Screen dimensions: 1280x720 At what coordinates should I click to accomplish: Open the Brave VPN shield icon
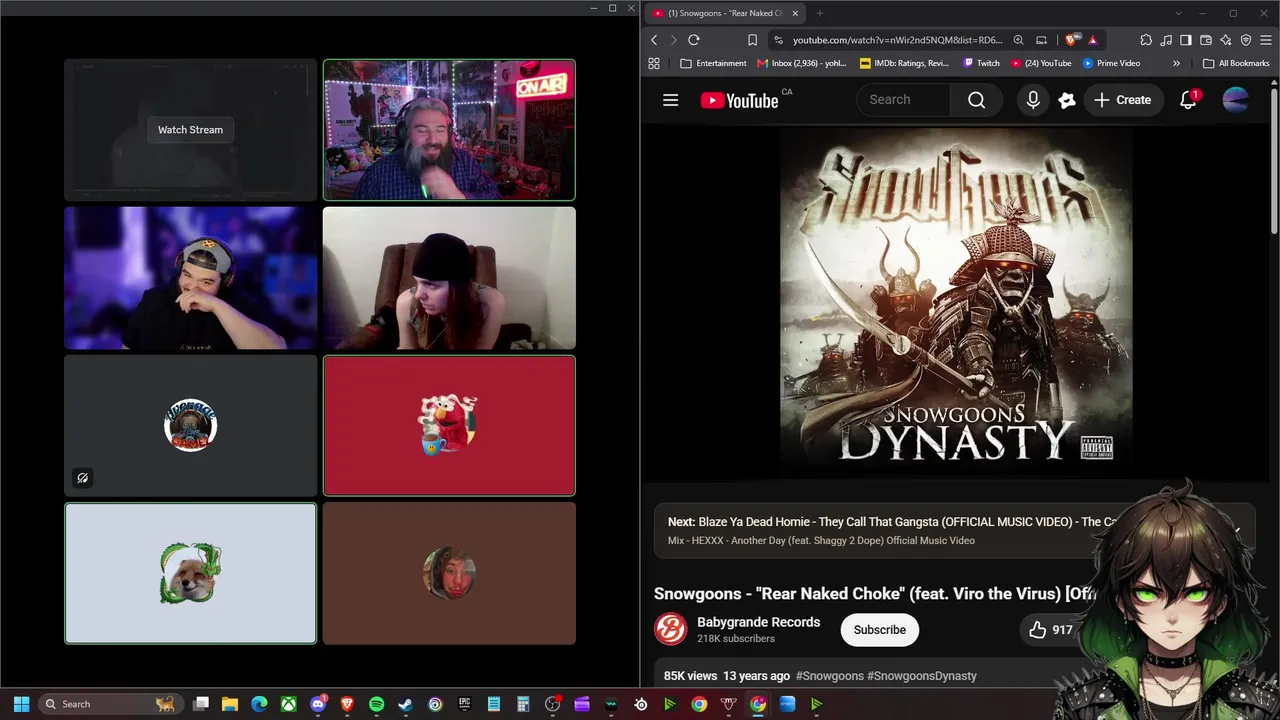click(x=1246, y=40)
